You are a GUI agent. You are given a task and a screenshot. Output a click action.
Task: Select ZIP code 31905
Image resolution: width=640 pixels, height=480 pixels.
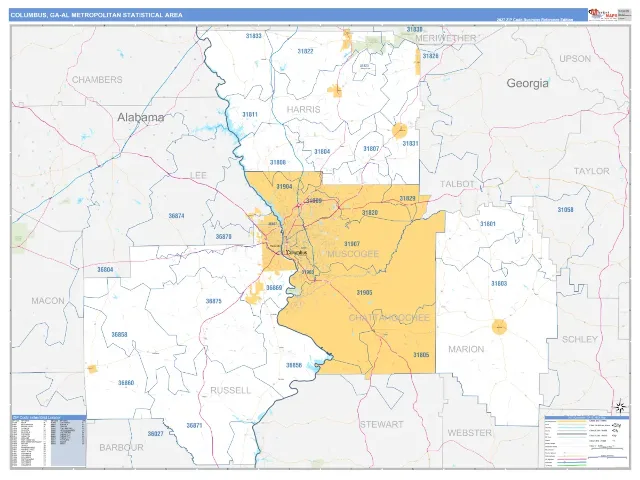(364, 293)
